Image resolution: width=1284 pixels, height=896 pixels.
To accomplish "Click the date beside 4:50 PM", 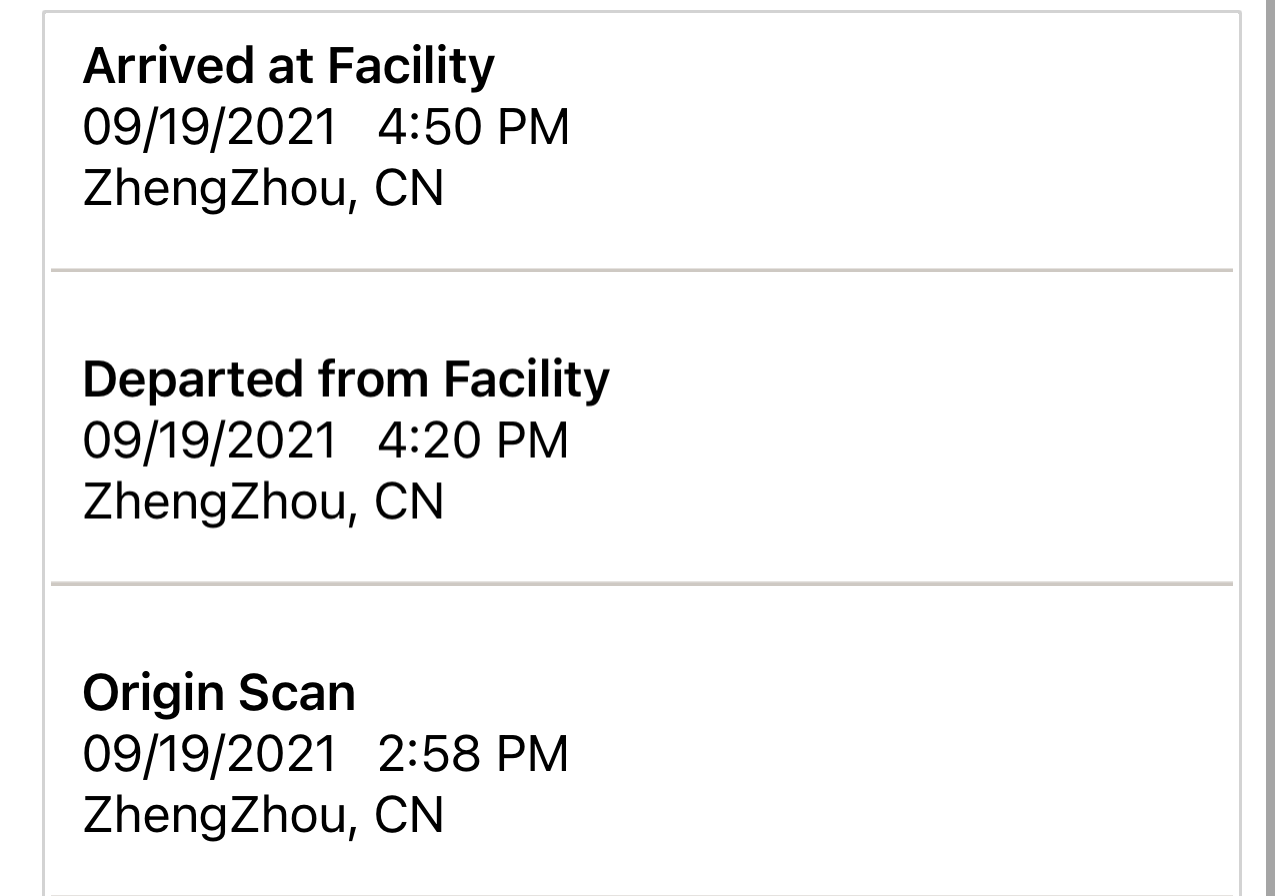I will (210, 128).
